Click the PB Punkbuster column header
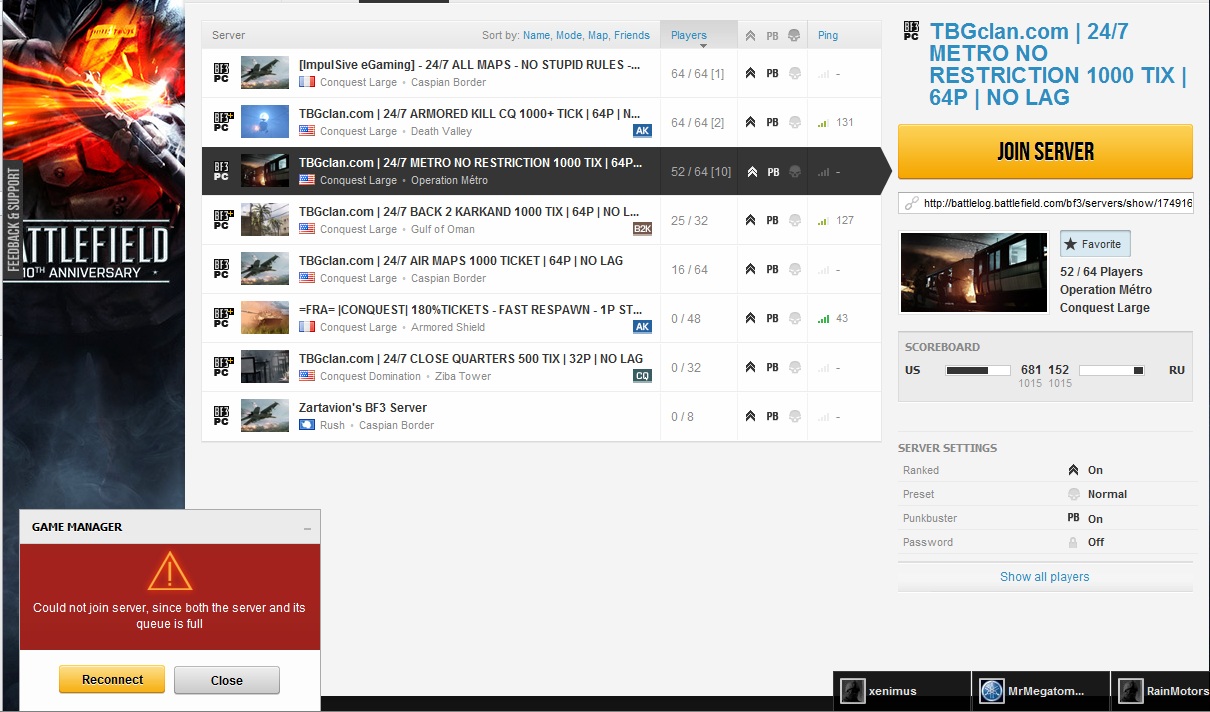The image size is (1210, 712). coord(772,36)
